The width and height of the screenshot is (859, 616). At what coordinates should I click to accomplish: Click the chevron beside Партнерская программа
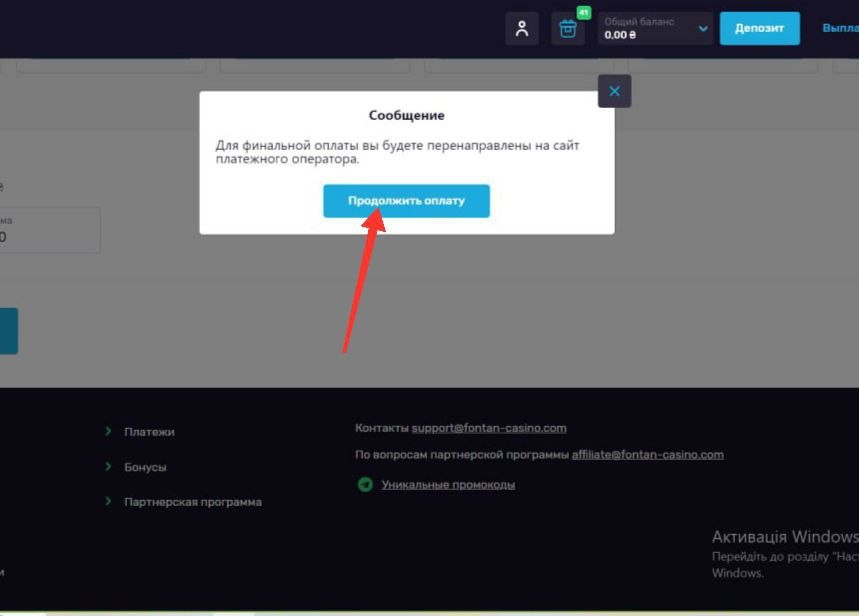coord(108,502)
